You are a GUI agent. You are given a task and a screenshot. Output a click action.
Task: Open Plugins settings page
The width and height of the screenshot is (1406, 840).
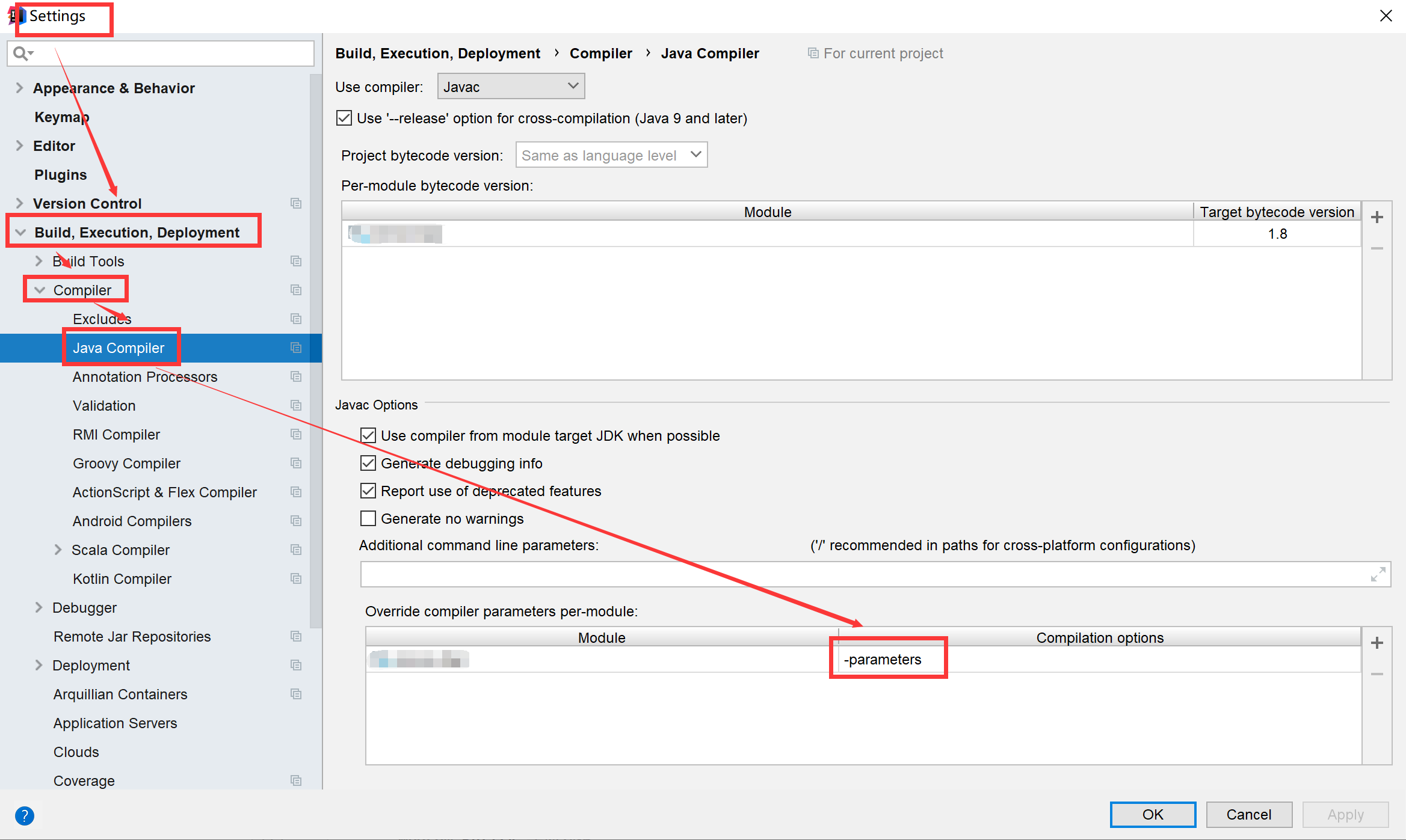click(x=61, y=174)
